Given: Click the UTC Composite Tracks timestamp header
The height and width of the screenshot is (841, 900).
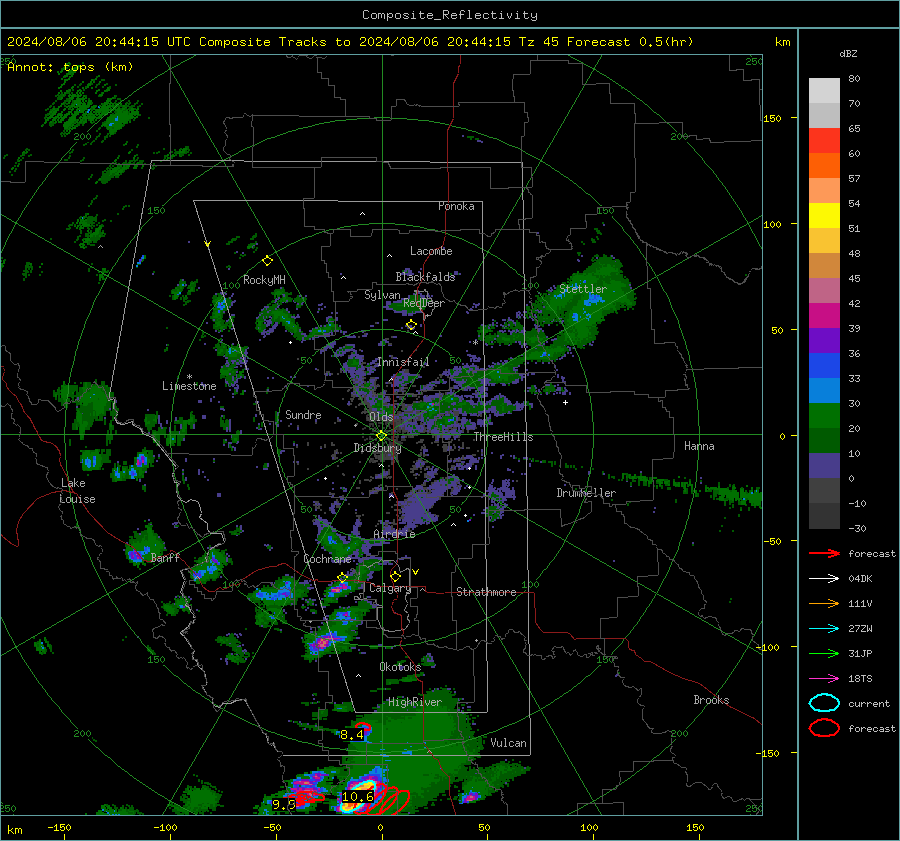Looking at the screenshot, I should (350, 42).
